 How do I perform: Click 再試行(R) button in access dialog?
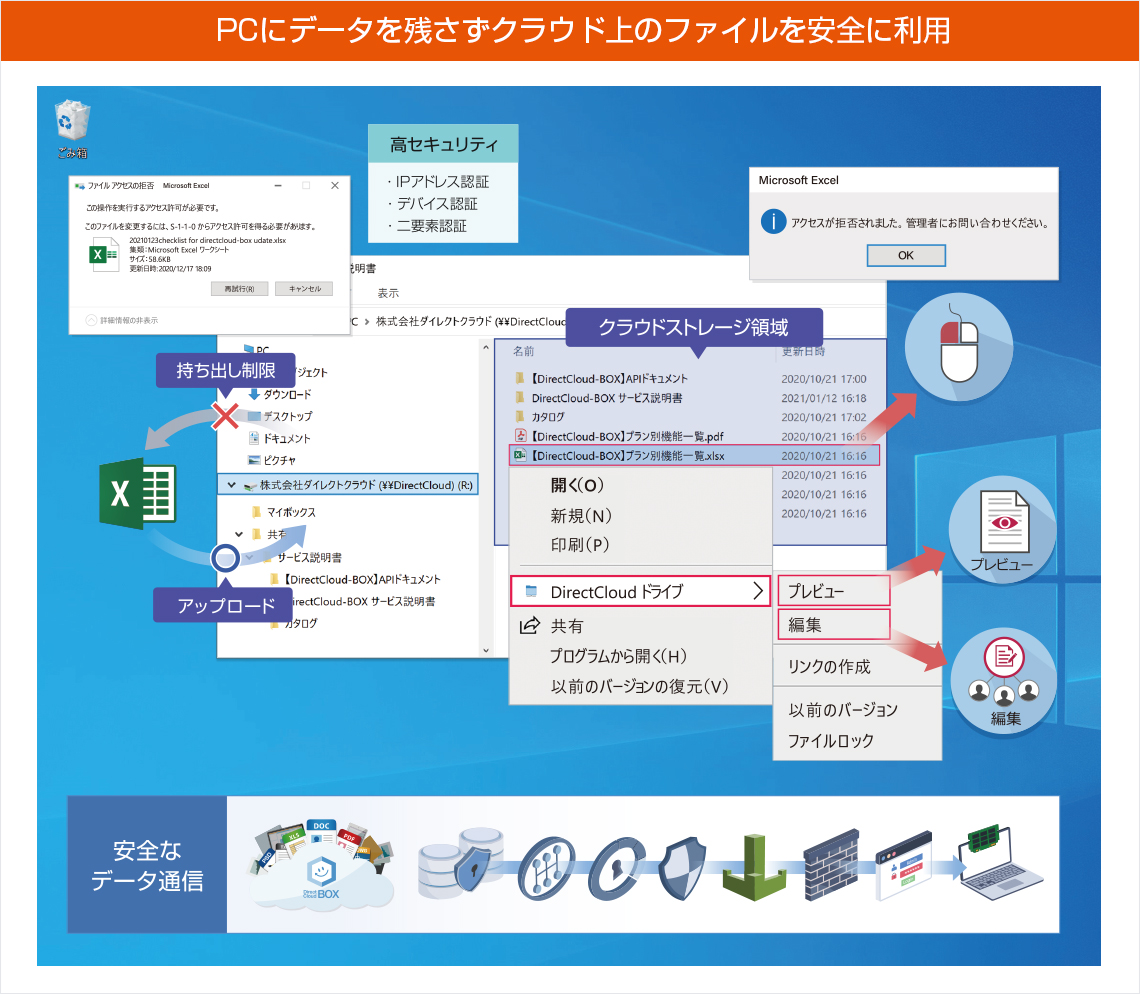[239, 289]
